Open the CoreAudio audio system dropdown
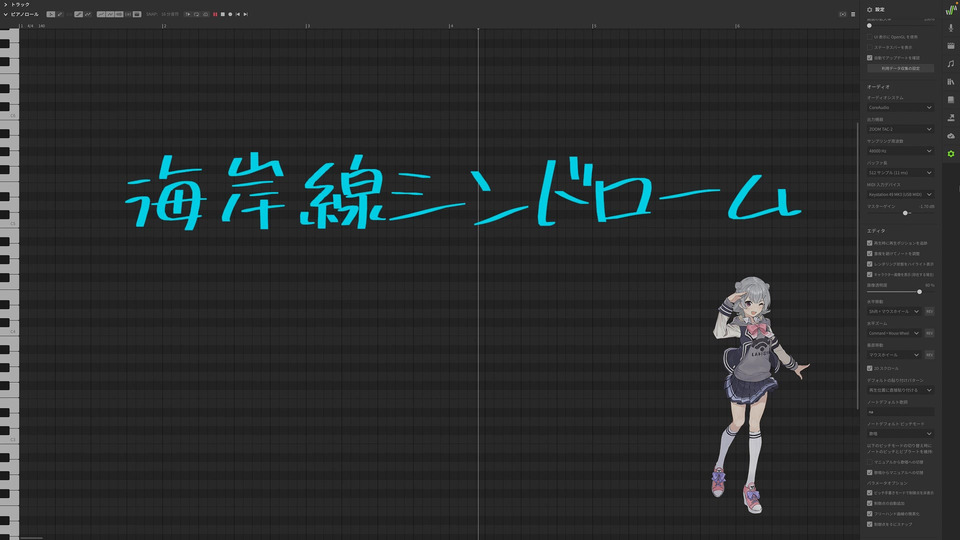The height and width of the screenshot is (540, 960). [900, 107]
